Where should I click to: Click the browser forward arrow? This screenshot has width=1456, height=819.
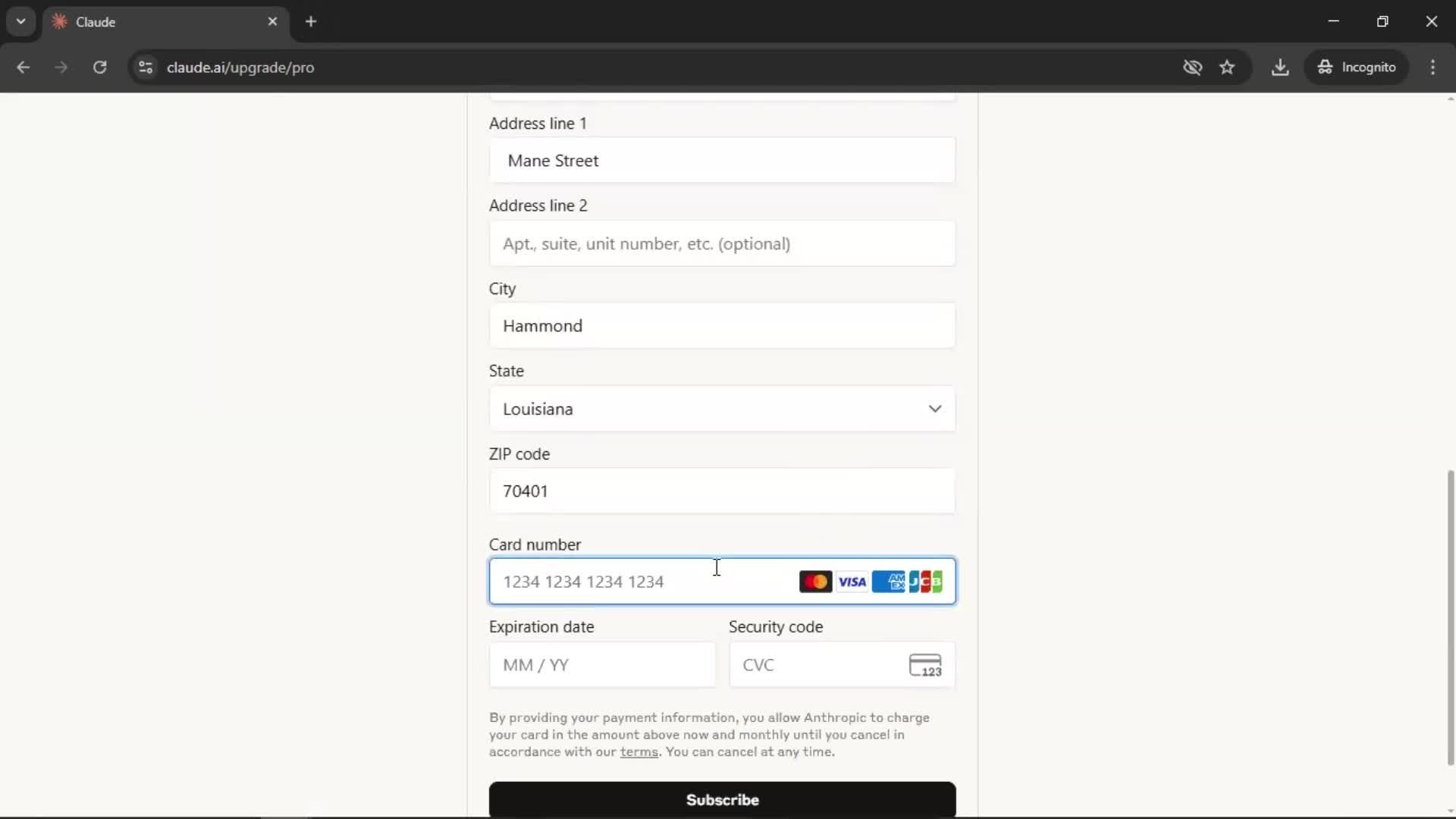point(61,67)
